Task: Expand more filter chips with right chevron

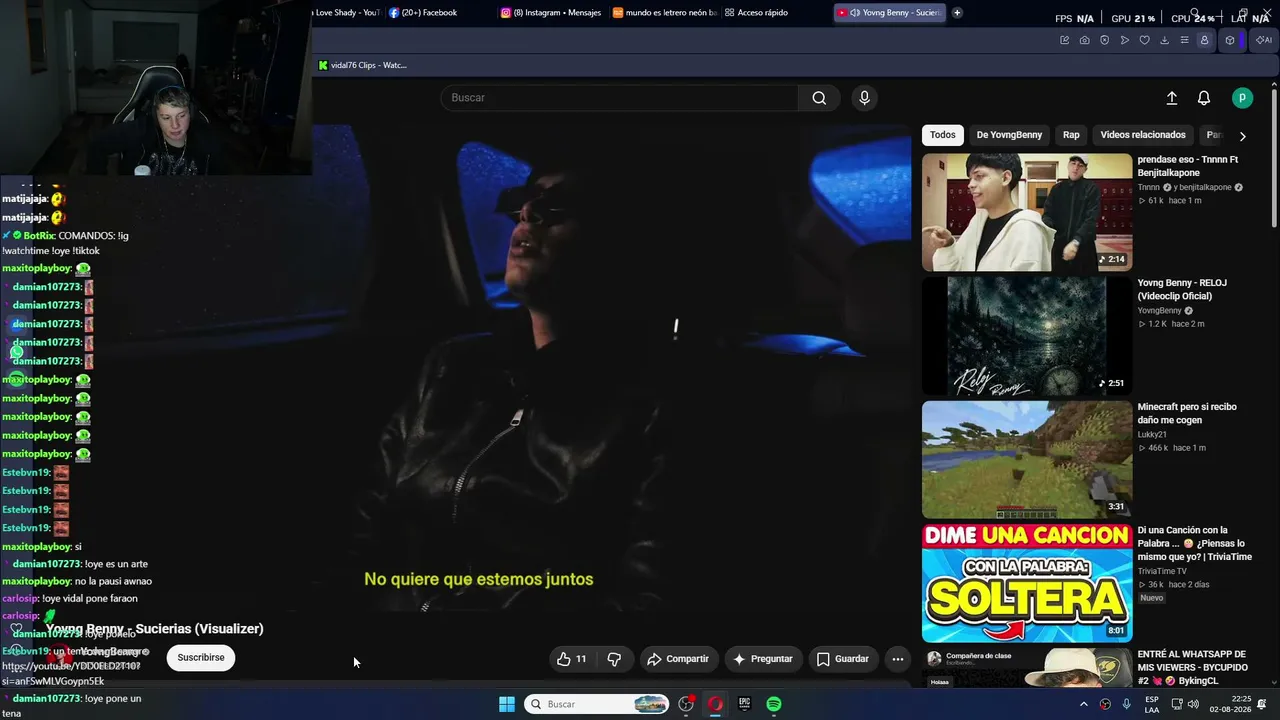Action: (x=1242, y=136)
